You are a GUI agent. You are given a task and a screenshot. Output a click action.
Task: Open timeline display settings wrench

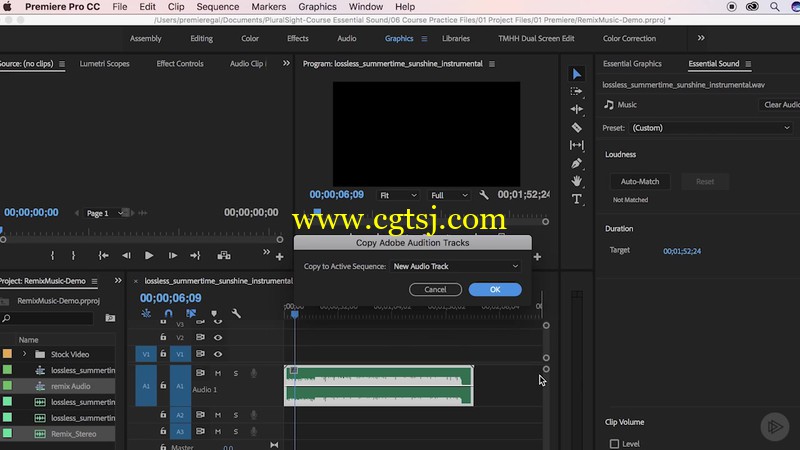(236, 313)
